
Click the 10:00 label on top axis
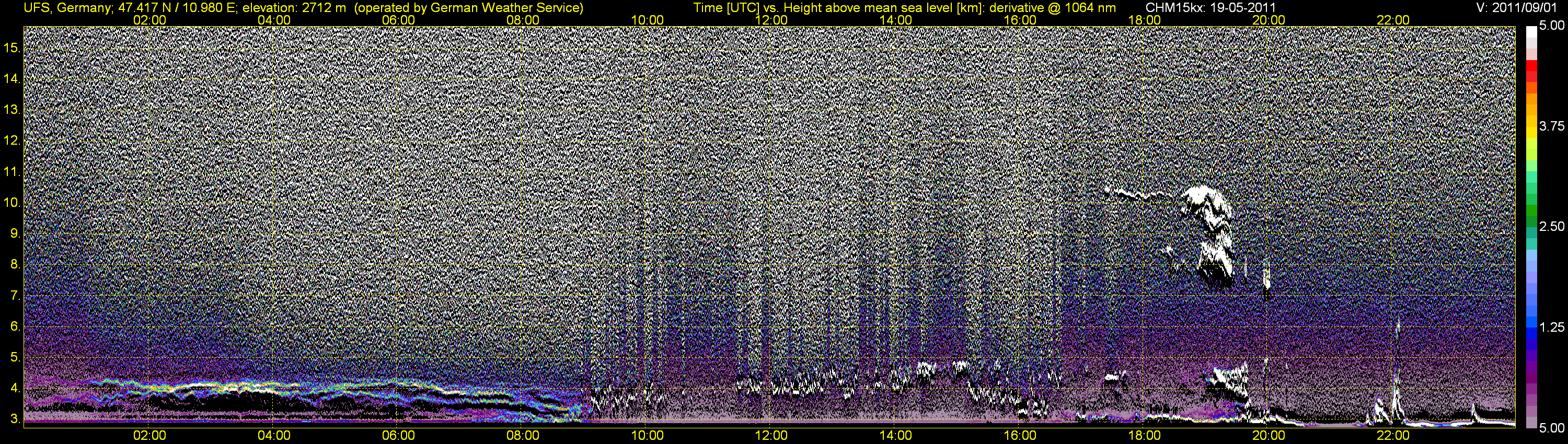point(647,20)
